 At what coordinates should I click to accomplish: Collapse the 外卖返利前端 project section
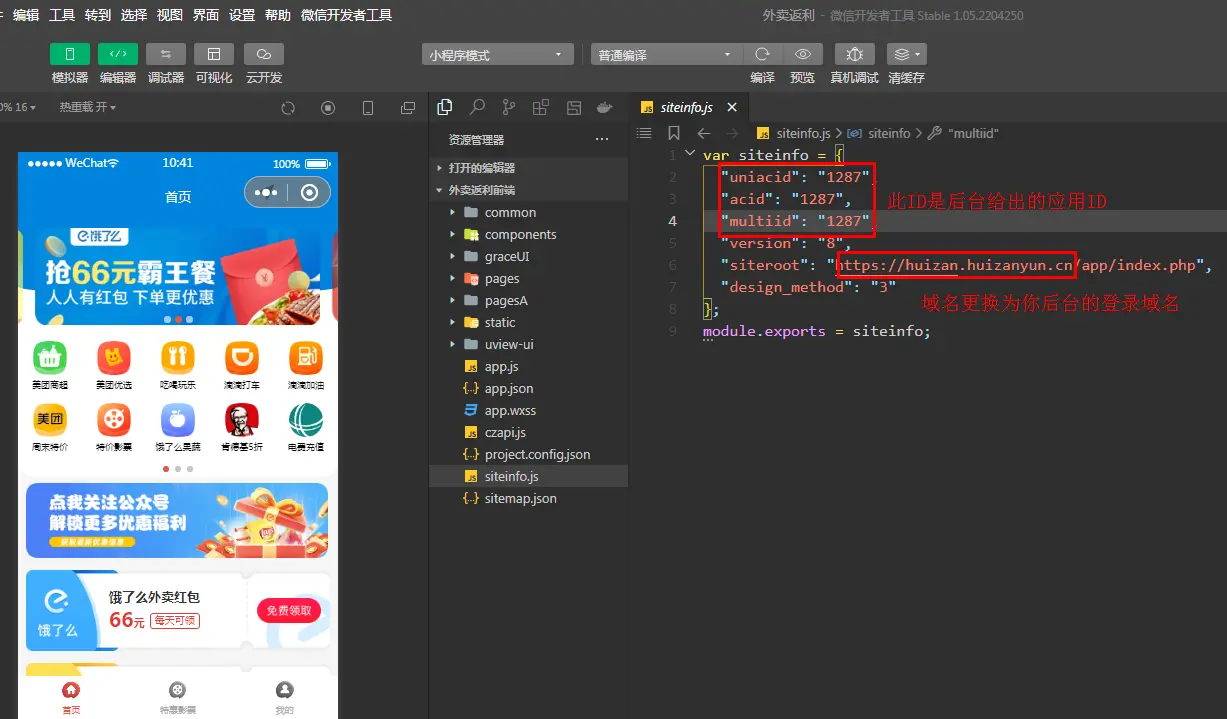pyautogui.click(x=528, y=190)
